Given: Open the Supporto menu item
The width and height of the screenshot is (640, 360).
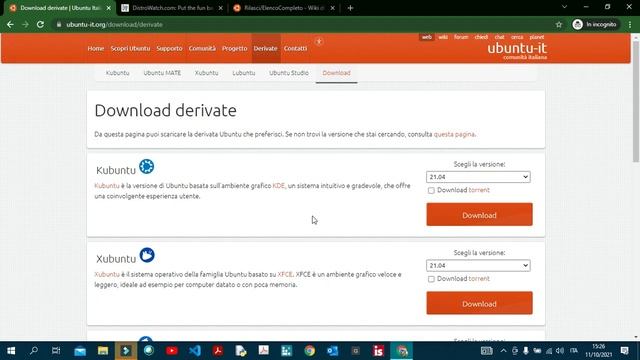Looking at the screenshot, I should tap(169, 48).
